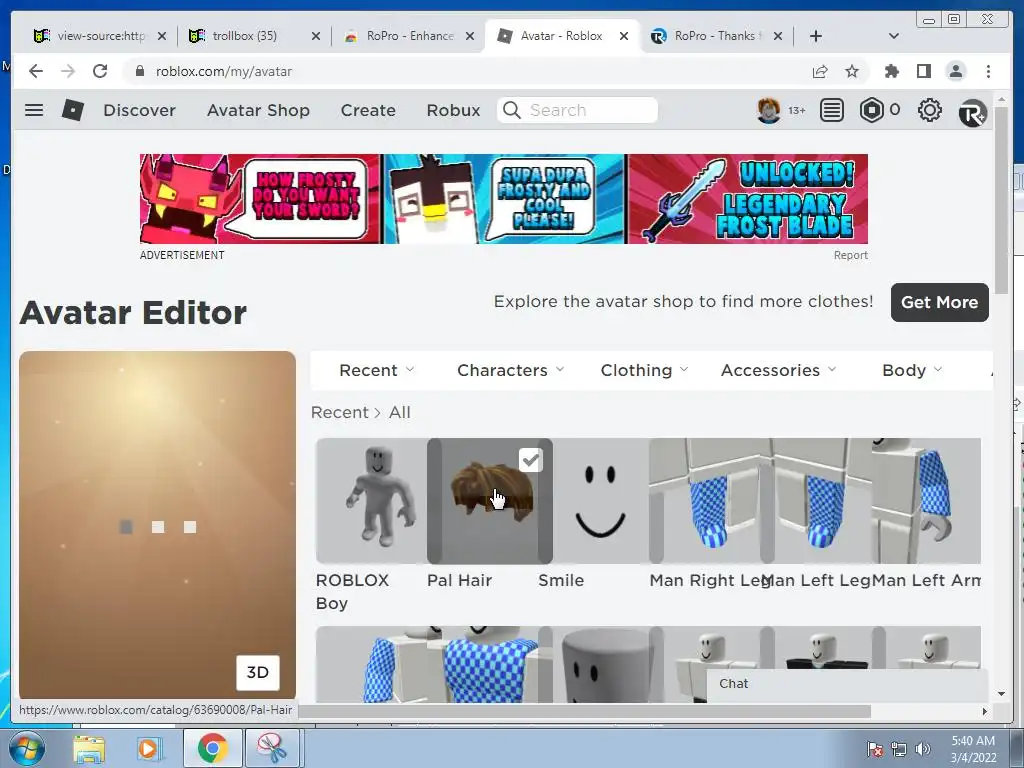Click the Robux balance hexagon icon

pos(871,110)
